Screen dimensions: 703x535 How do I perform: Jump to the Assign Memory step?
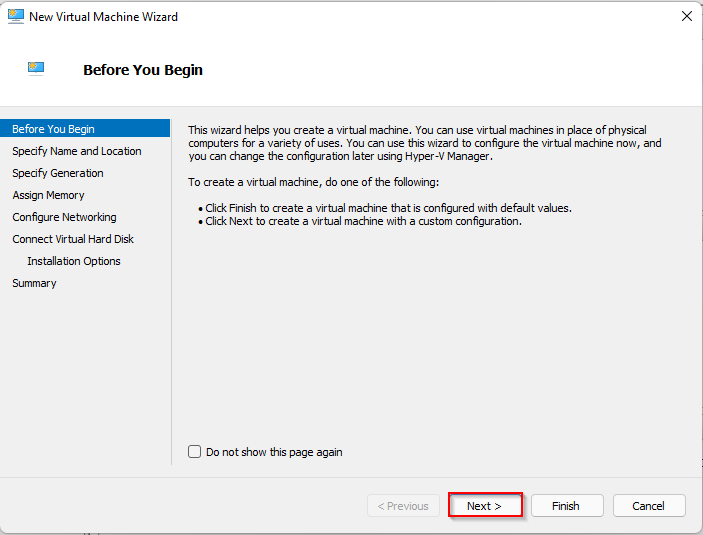(48, 195)
